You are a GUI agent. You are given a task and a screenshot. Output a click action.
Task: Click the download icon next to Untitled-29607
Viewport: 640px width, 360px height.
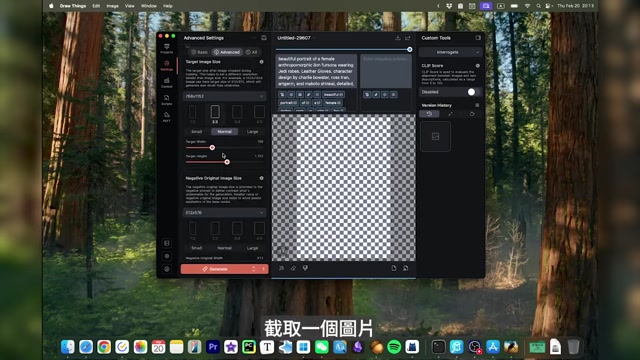(398, 38)
